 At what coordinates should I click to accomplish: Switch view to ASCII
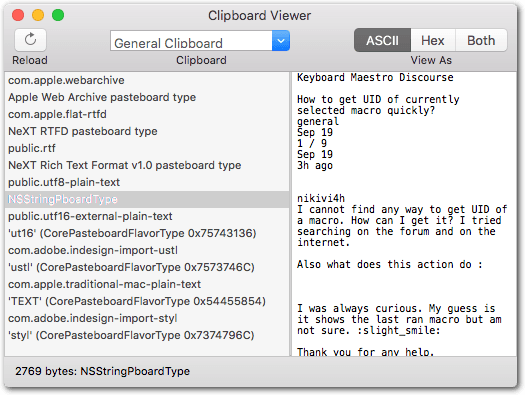point(382,40)
